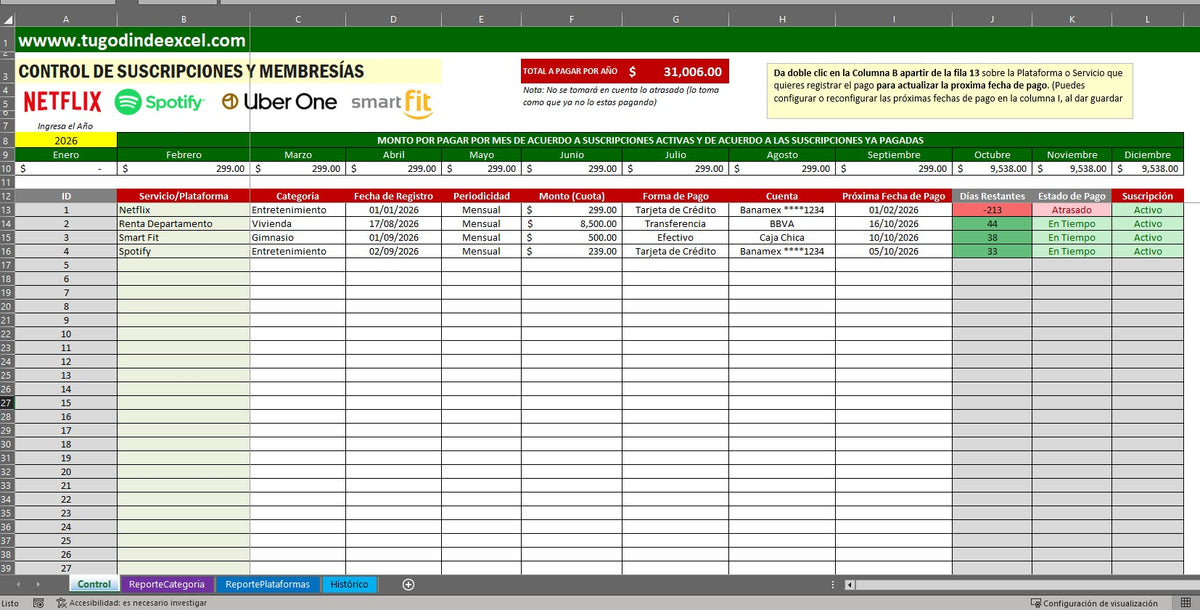
Task: Click previous sheet navigation arrow
Action: (x=18, y=584)
